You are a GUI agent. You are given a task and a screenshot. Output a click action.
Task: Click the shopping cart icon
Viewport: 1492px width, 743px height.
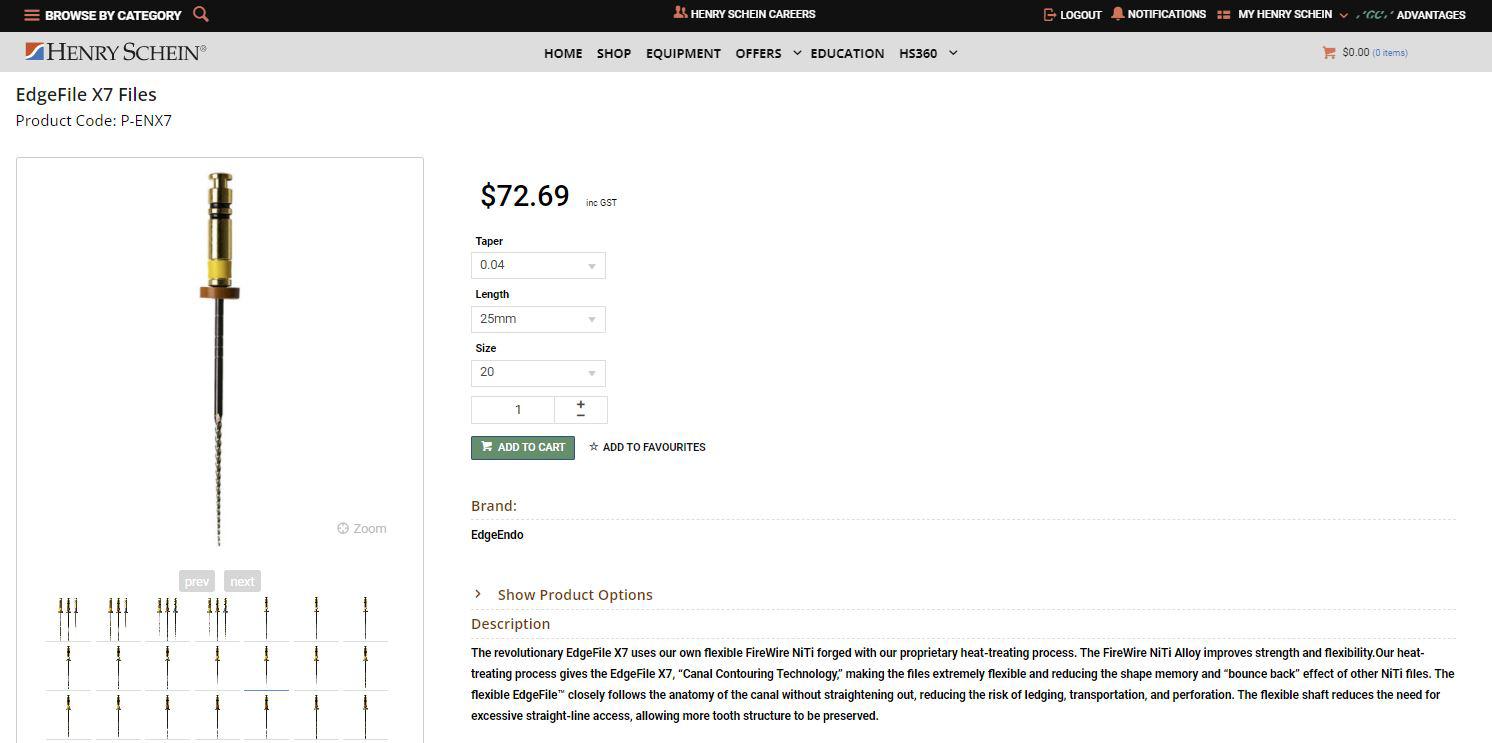click(1329, 52)
